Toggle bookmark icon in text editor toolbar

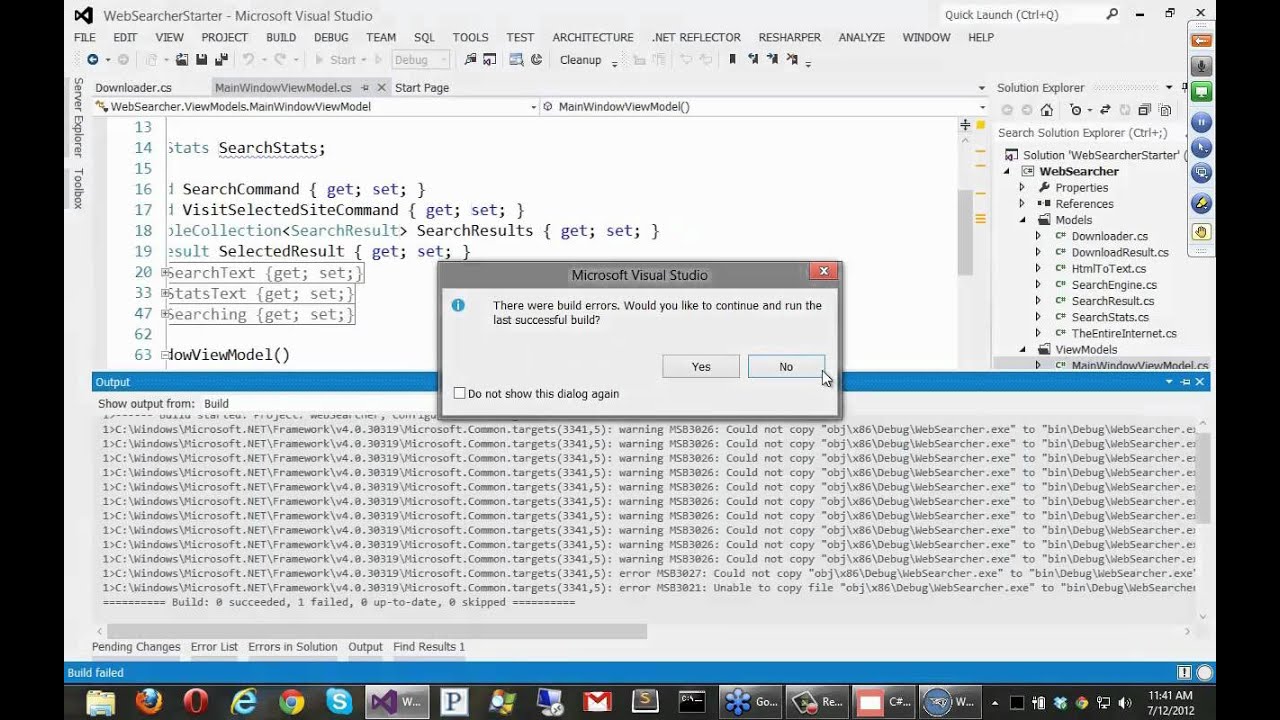click(x=732, y=60)
